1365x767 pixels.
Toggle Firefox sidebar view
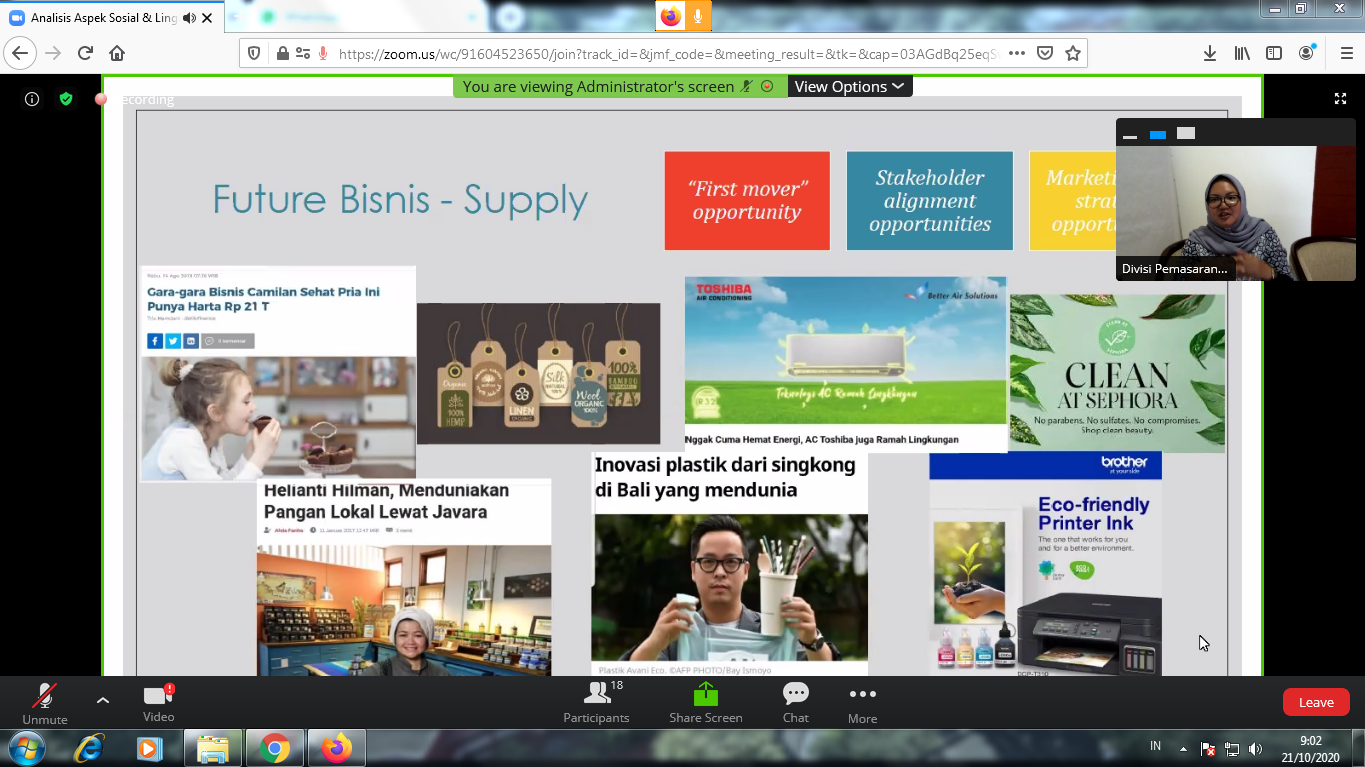pos(1274,54)
